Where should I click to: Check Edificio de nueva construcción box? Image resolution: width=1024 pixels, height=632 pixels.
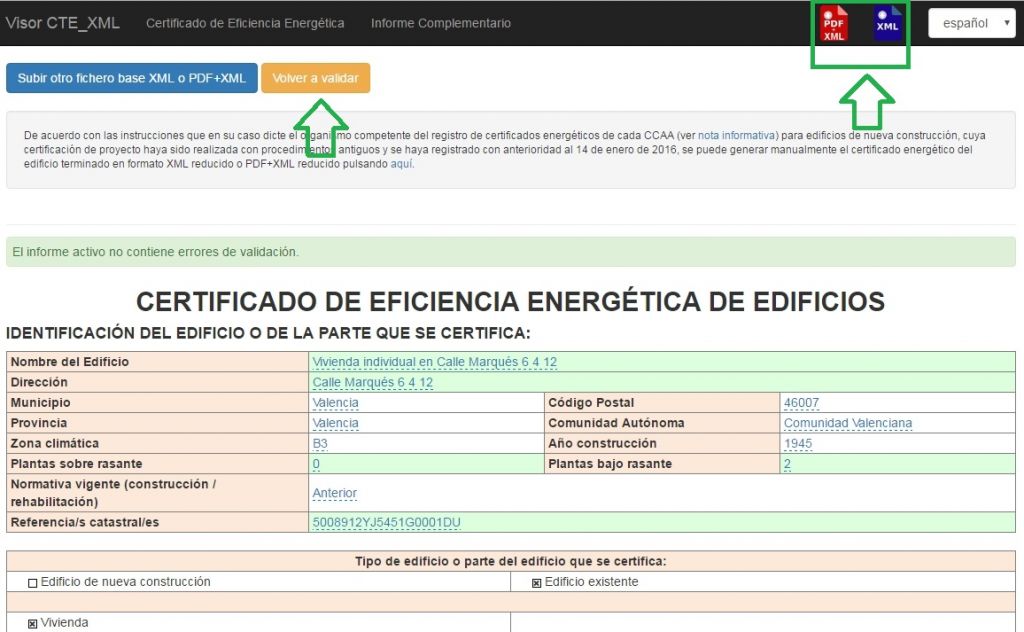(33, 582)
